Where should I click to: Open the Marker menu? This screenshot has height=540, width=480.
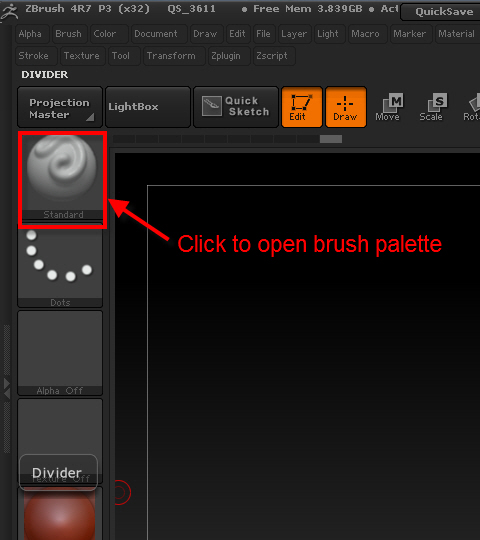pos(411,34)
